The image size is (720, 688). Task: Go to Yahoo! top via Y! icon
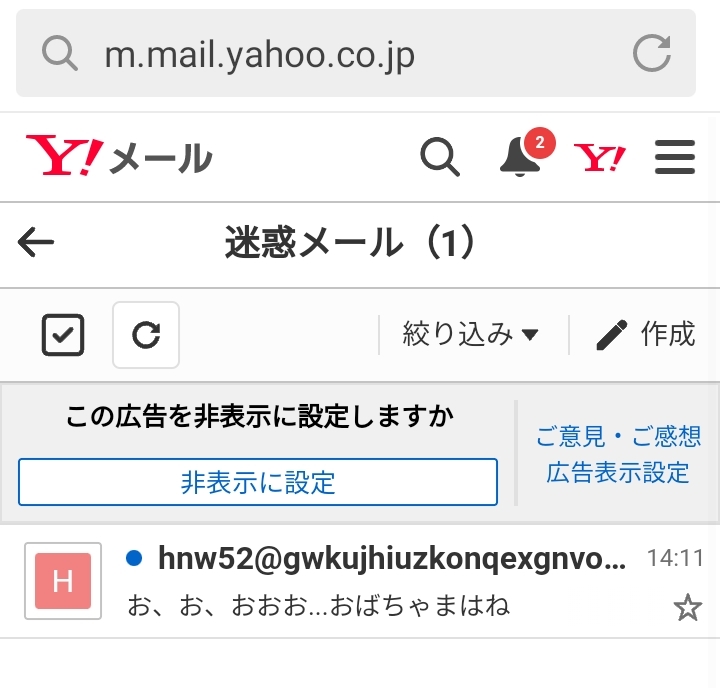click(599, 157)
